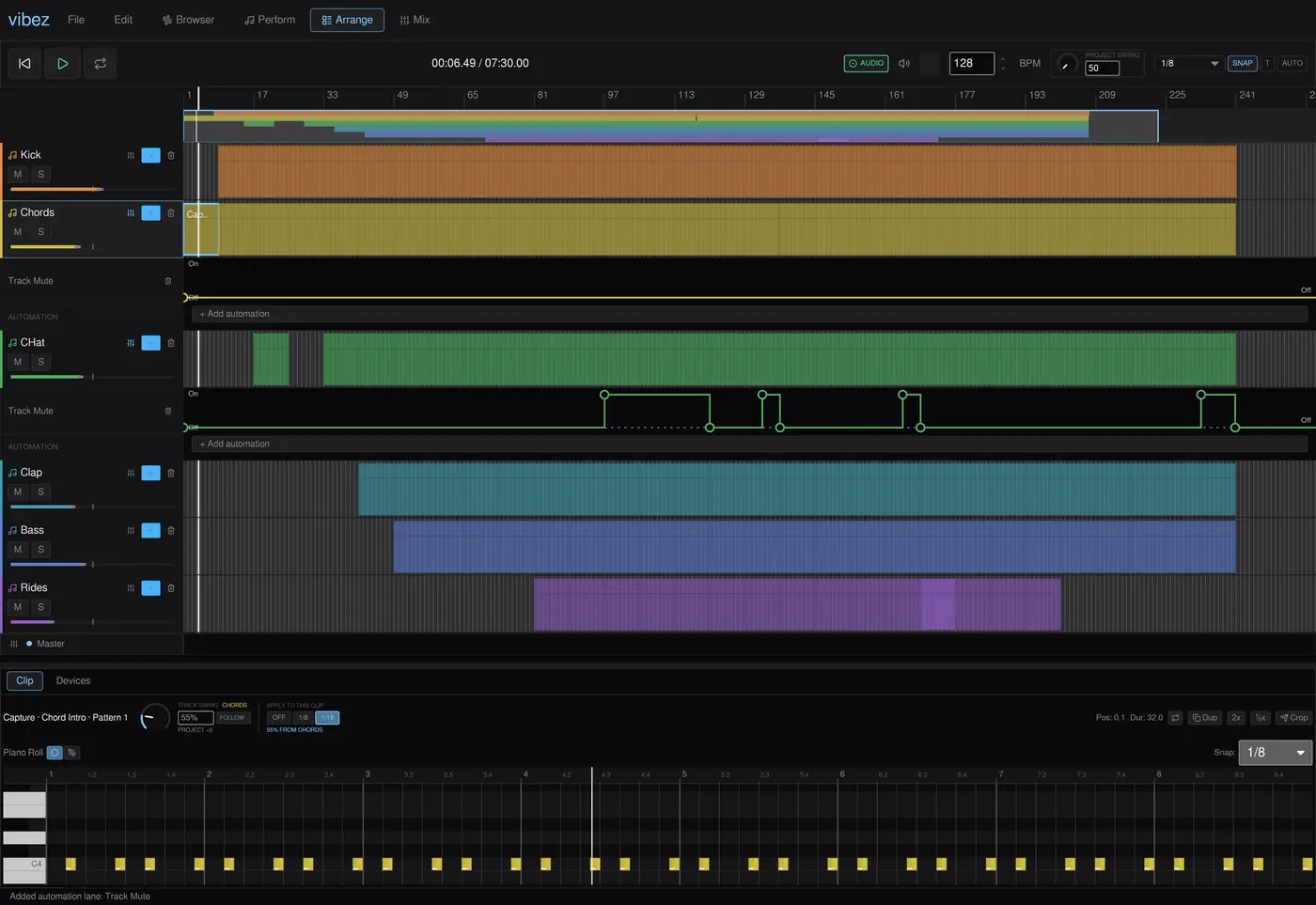This screenshot has width=1316, height=905.
Task: Delete the Kick track with trash icon
Action: (171, 156)
